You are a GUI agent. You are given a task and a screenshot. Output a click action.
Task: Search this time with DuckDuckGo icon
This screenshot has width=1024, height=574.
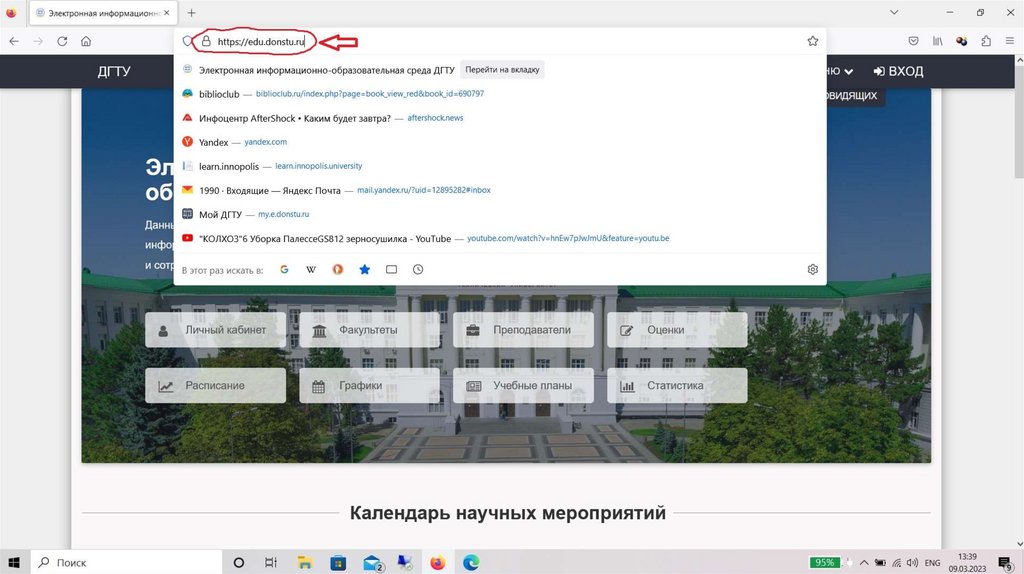pos(338,270)
